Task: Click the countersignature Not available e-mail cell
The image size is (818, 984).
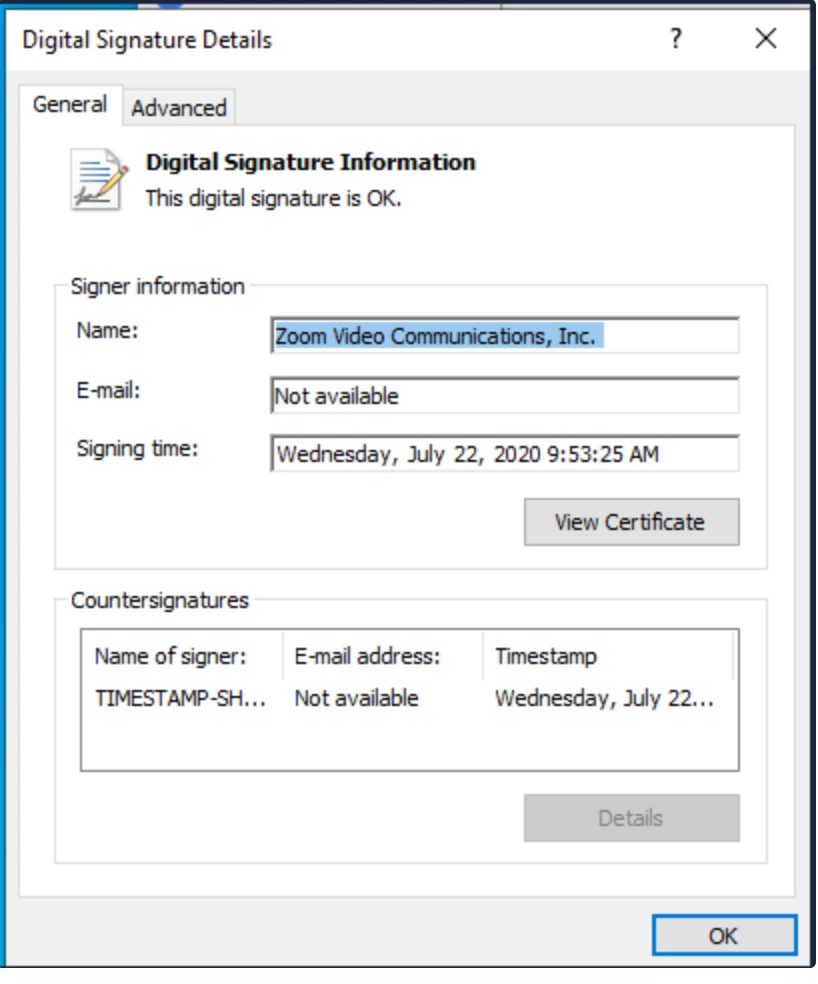Action: point(357,698)
